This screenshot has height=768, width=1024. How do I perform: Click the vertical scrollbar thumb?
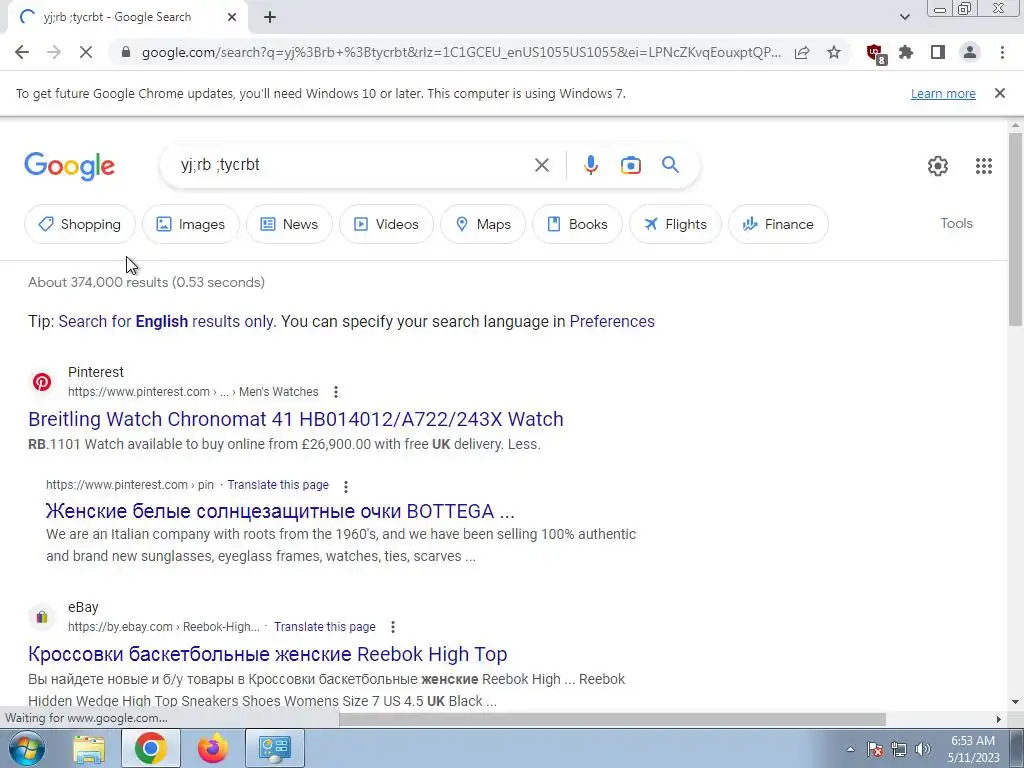coord(1015,229)
